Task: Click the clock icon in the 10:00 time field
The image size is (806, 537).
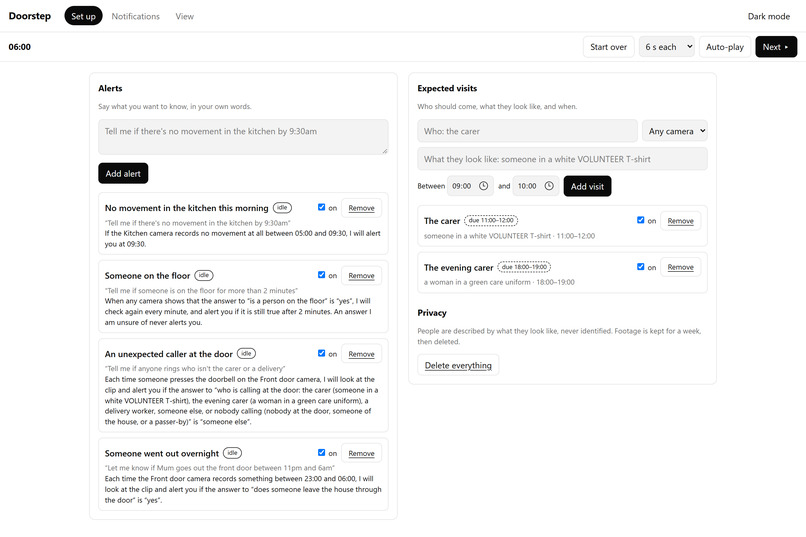Action: click(549, 186)
